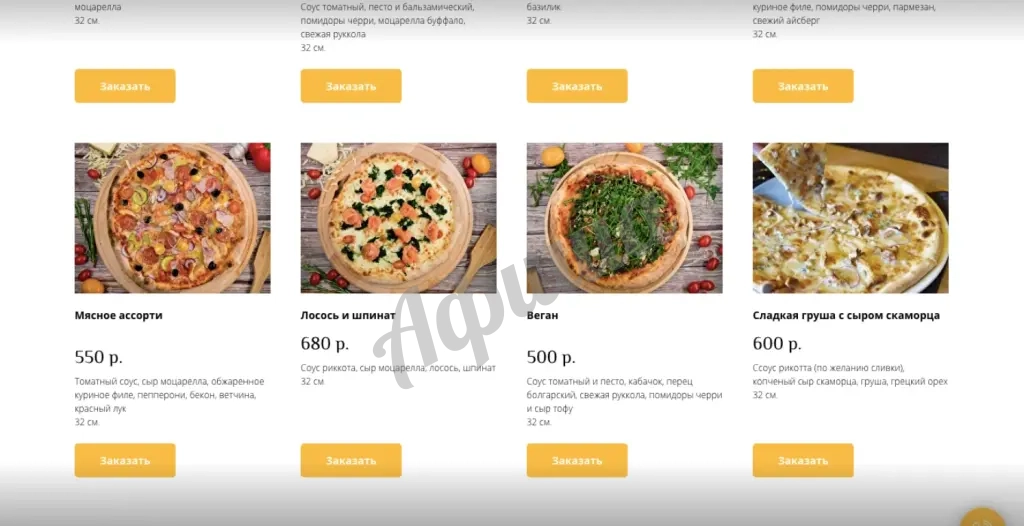Open the Сладкая груша pizza picture
This screenshot has height=526, width=1024.
(x=850, y=218)
